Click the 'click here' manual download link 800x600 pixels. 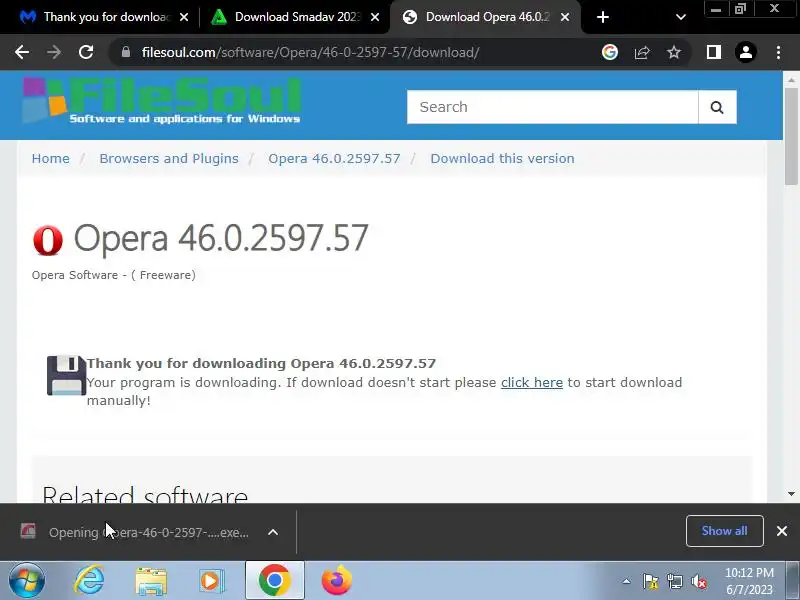pos(532,383)
